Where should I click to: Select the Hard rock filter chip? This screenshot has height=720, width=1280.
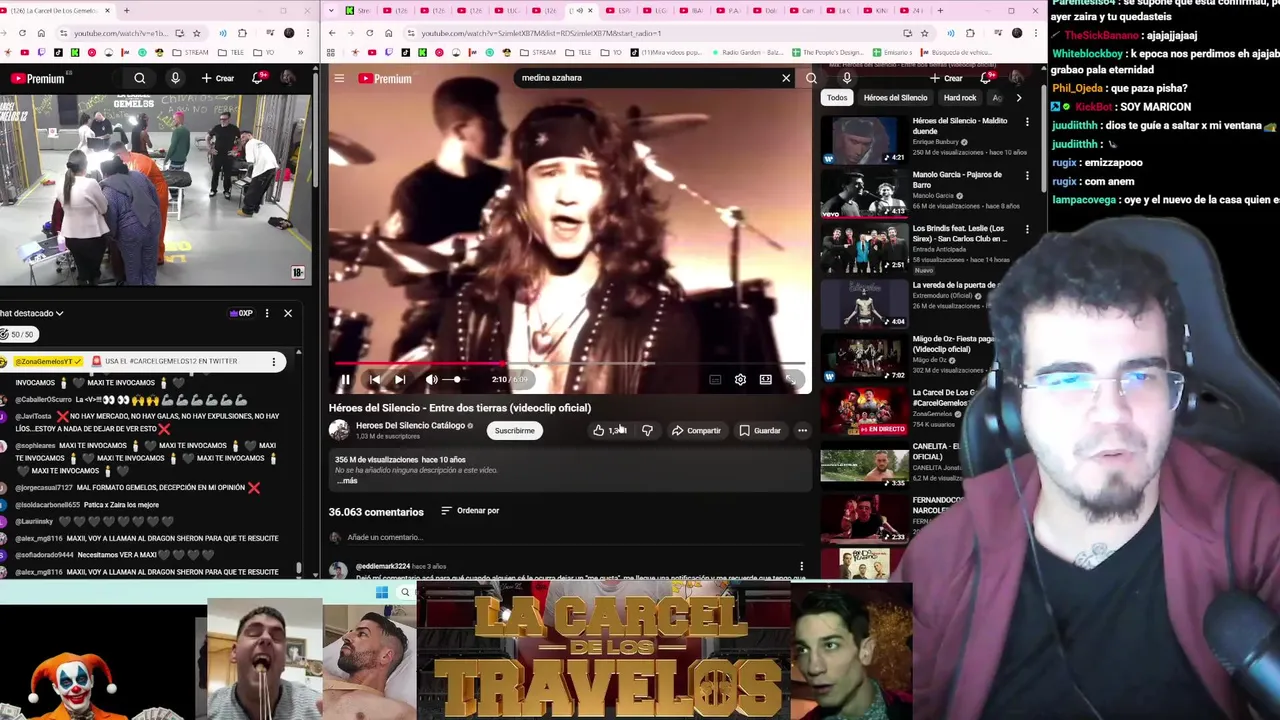960,98
